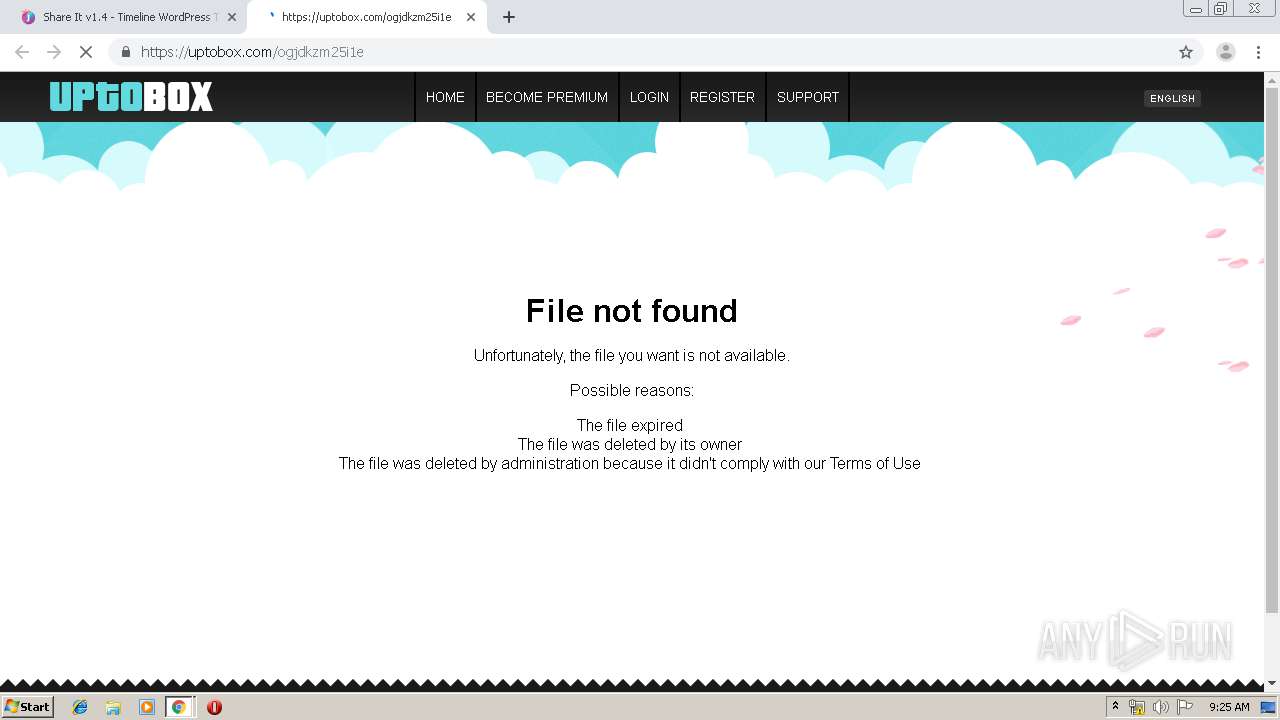This screenshot has height=720, width=1280.
Task: Open the Action Center flag icon
Action: tap(1185, 707)
